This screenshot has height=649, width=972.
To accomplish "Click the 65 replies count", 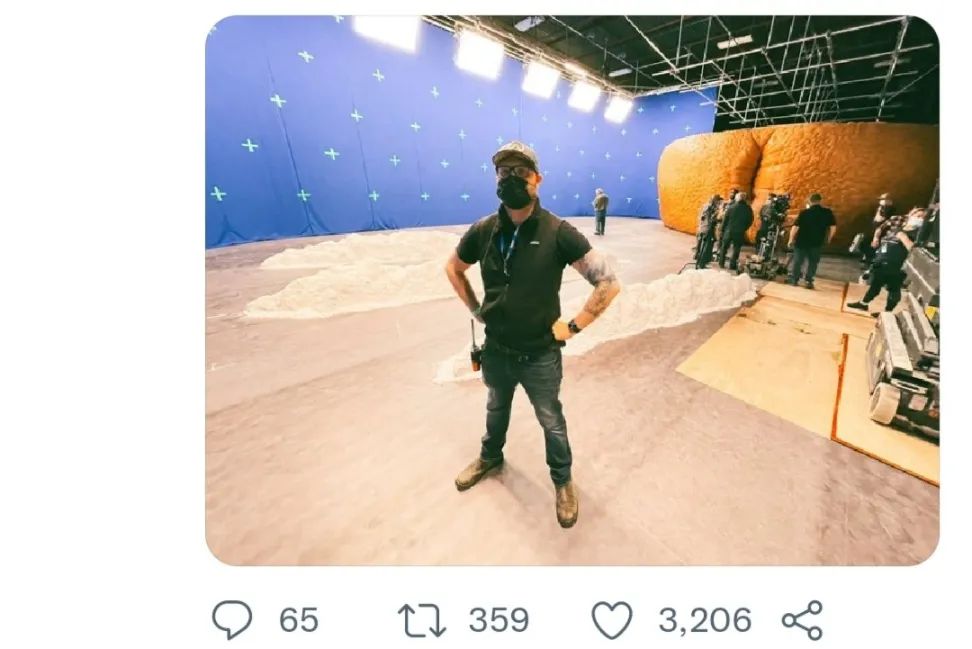I will 298,620.
